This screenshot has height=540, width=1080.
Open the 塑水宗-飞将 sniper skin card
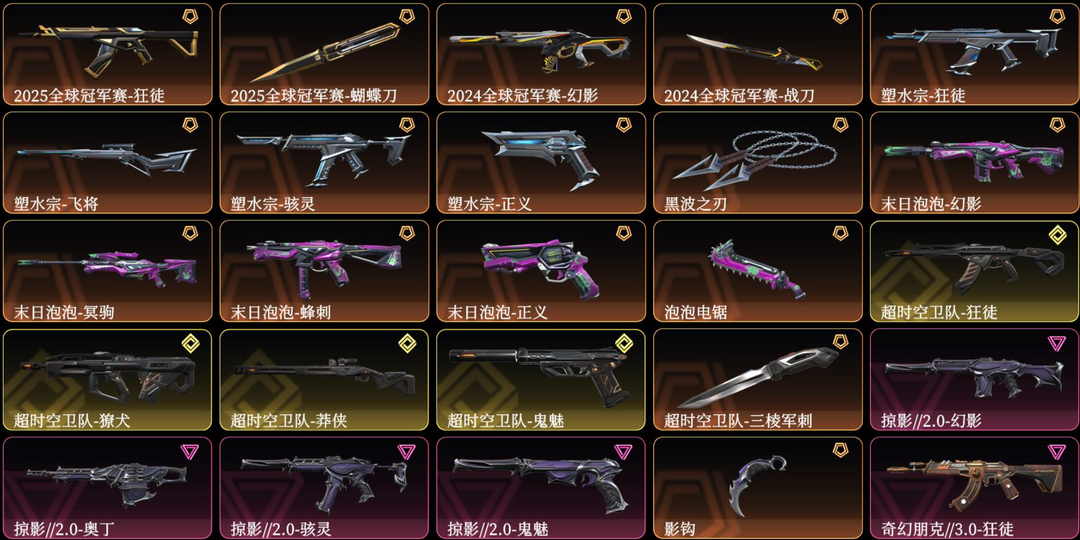tap(107, 163)
